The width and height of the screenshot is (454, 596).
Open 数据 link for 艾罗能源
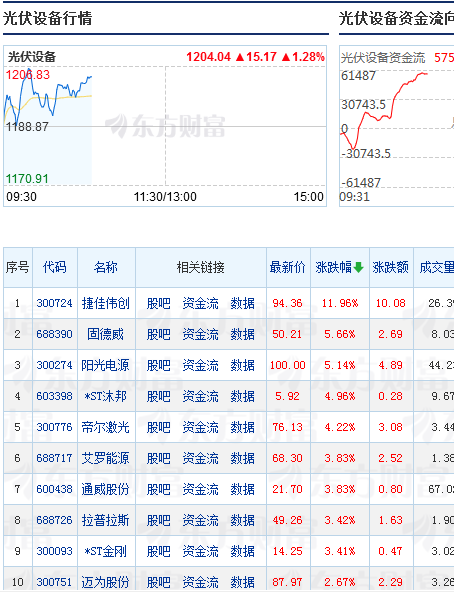click(x=243, y=458)
